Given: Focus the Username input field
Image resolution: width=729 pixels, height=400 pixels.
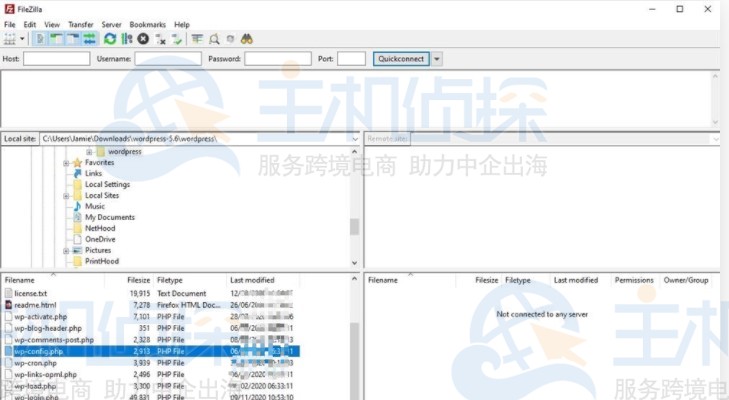Looking at the screenshot, I should (168, 59).
